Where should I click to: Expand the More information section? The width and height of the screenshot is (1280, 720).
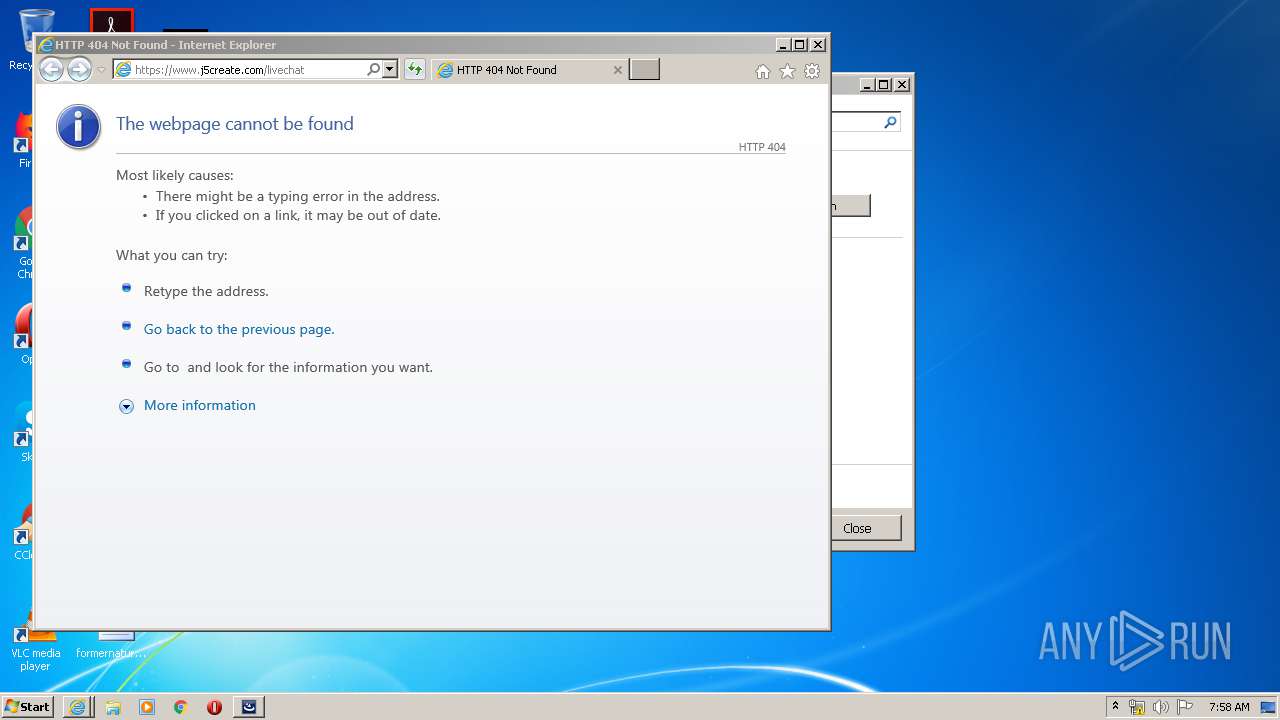[x=126, y=406]
